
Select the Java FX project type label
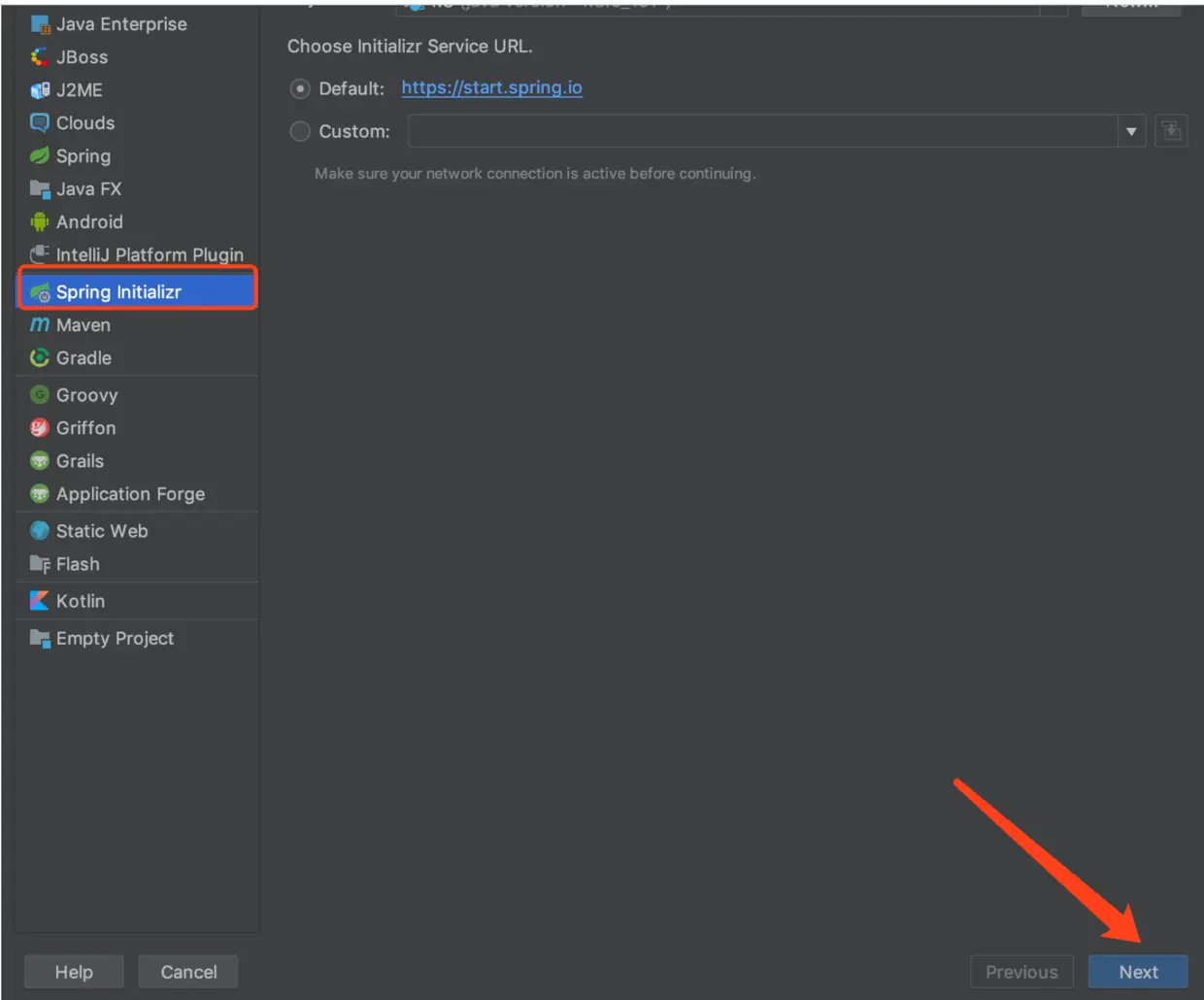tap(88, 189)
